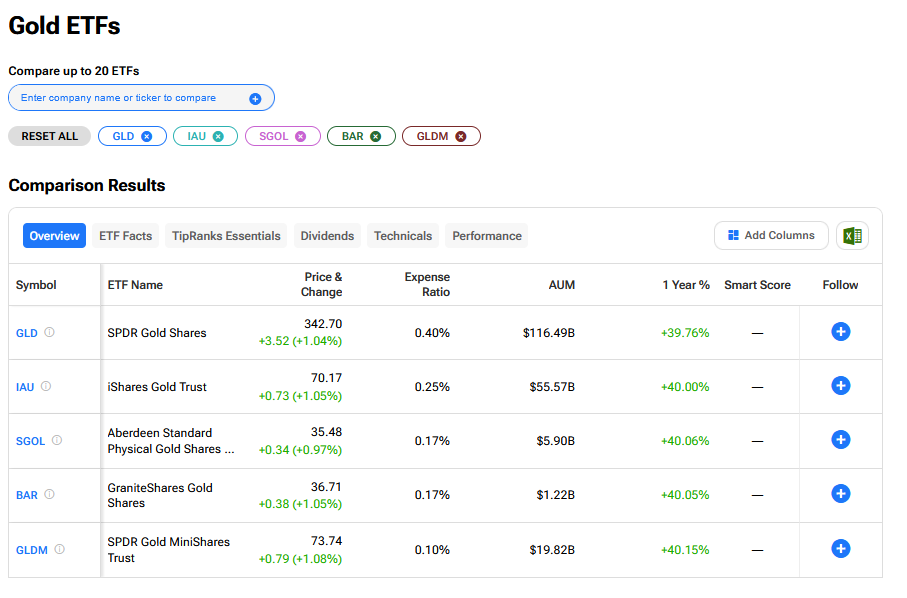This screenshot has height=598, width=907.
Task: Remove BAR chip from comparison
Action: (x=375, y=136)
